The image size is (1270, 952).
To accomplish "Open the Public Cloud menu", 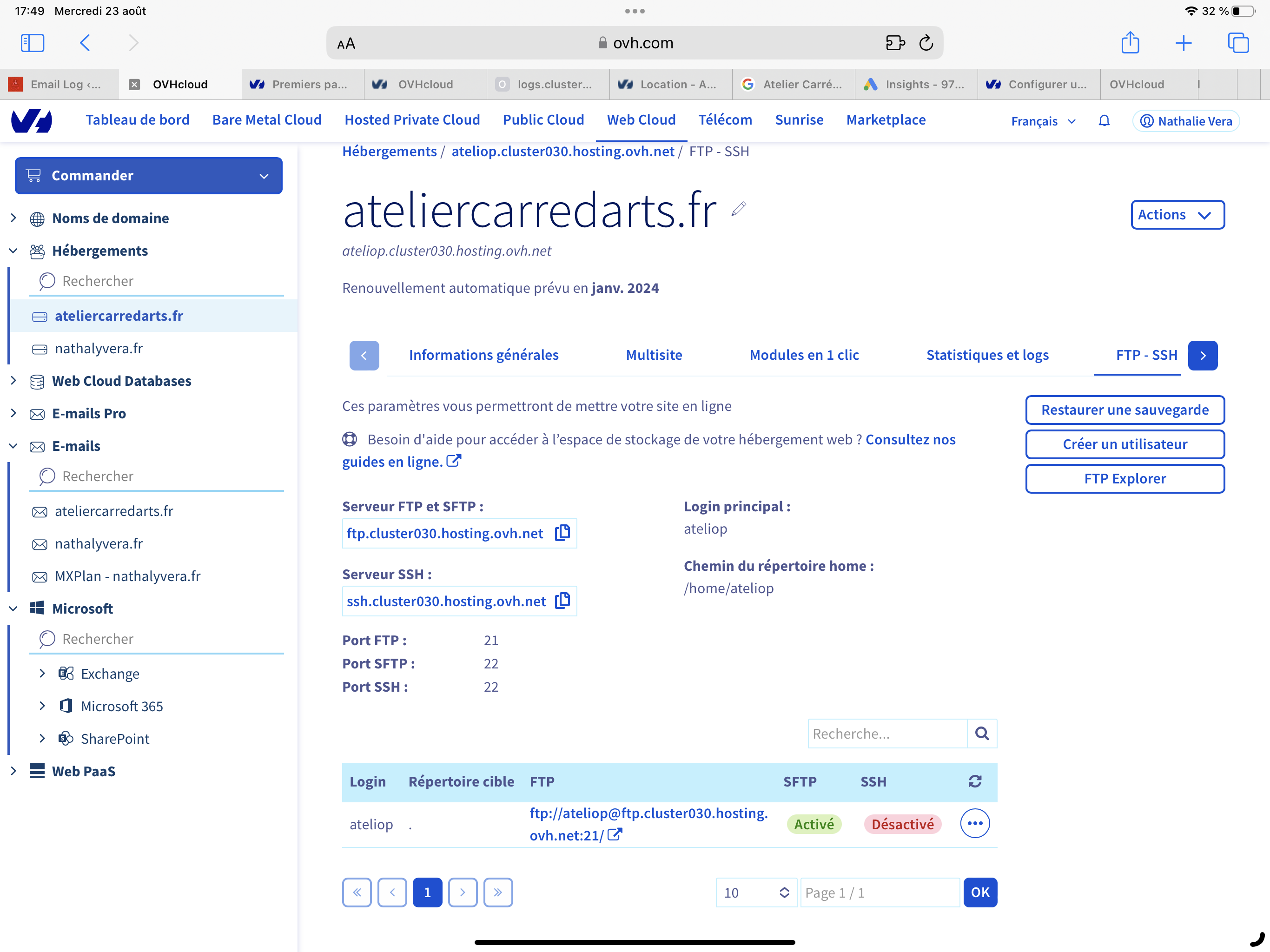I will (543, 119).
